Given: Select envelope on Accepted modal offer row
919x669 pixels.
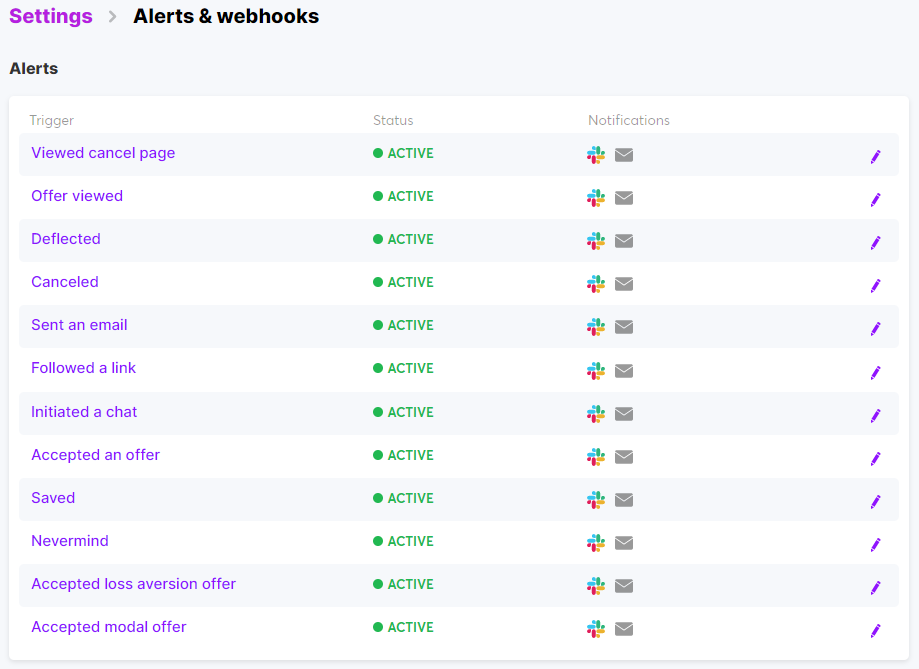Looking at the screenshot, I should 624,629.
